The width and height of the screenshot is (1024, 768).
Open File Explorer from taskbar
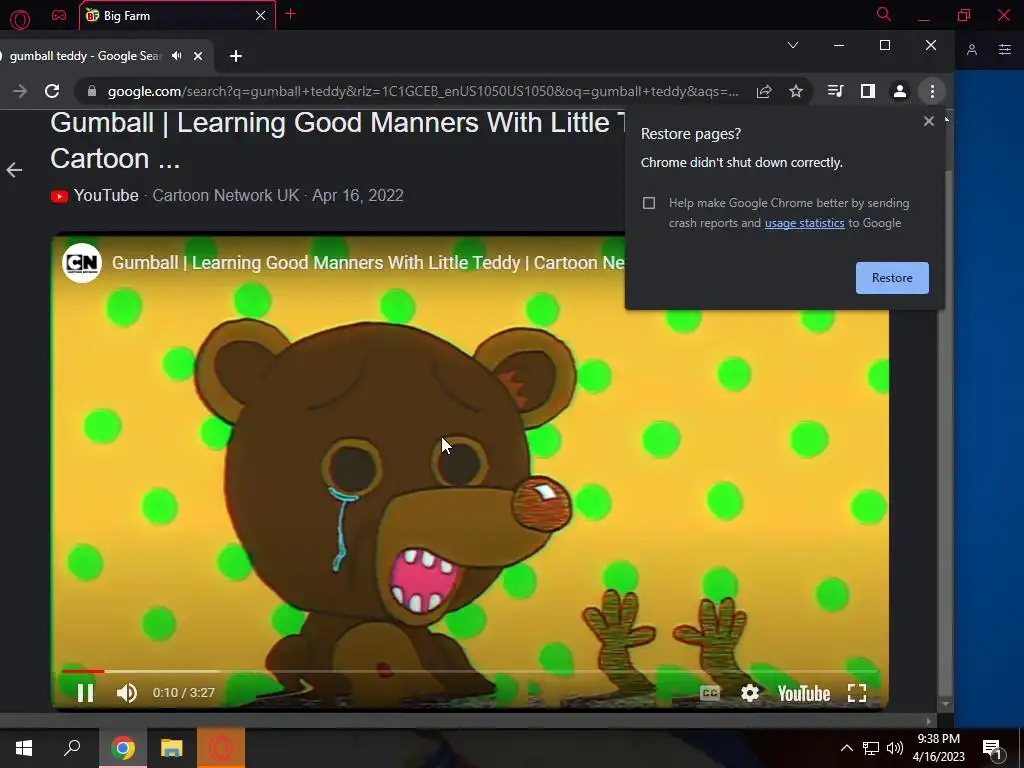tap(172, 748)
